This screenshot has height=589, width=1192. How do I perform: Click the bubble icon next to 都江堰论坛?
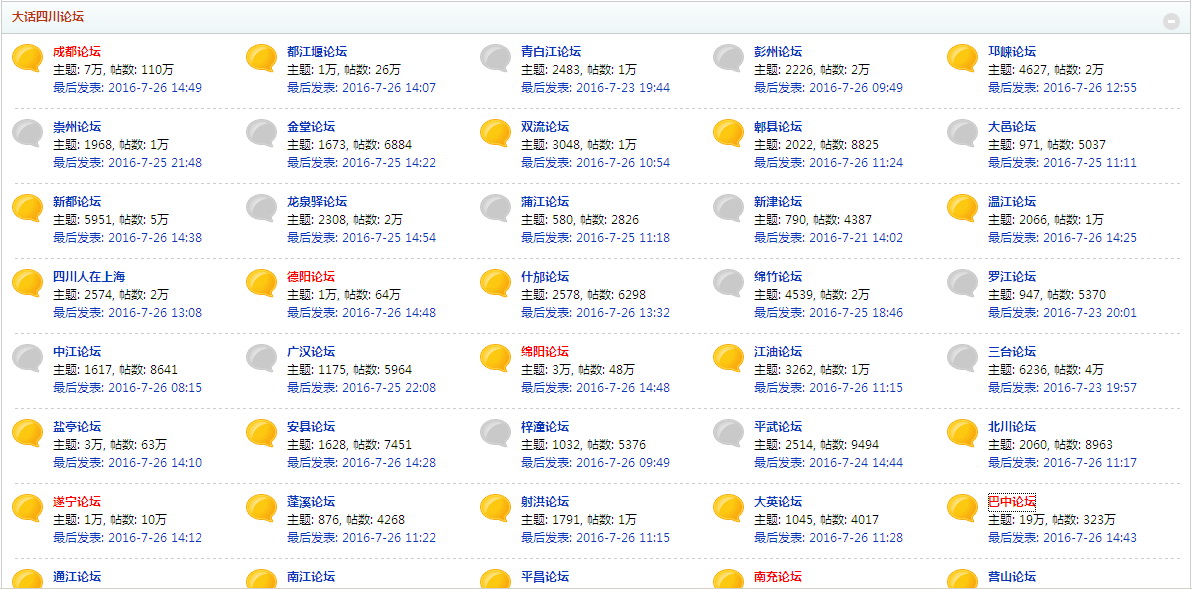tap(262, 58)
